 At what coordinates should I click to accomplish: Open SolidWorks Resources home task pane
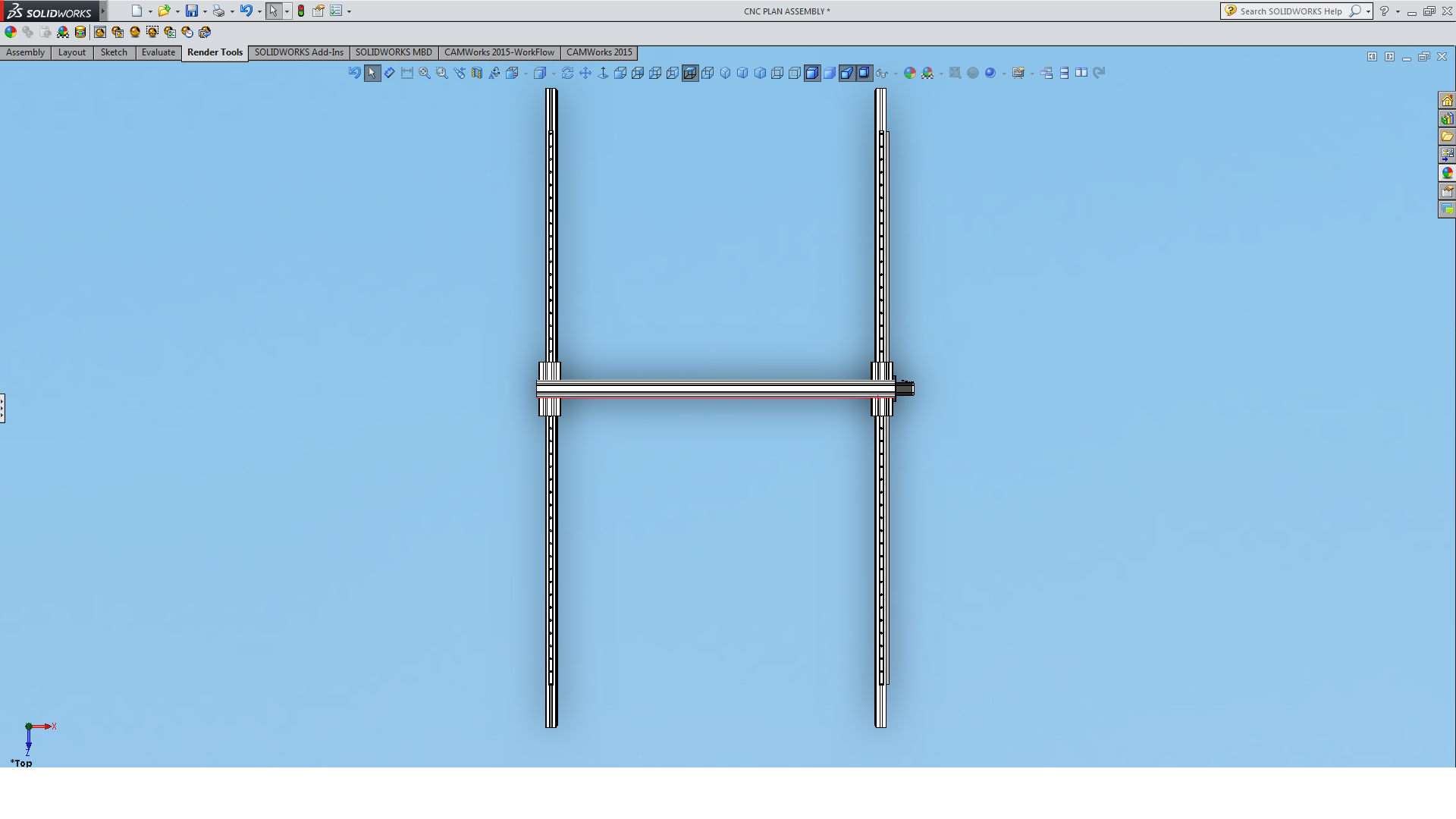click(1447, 101)
